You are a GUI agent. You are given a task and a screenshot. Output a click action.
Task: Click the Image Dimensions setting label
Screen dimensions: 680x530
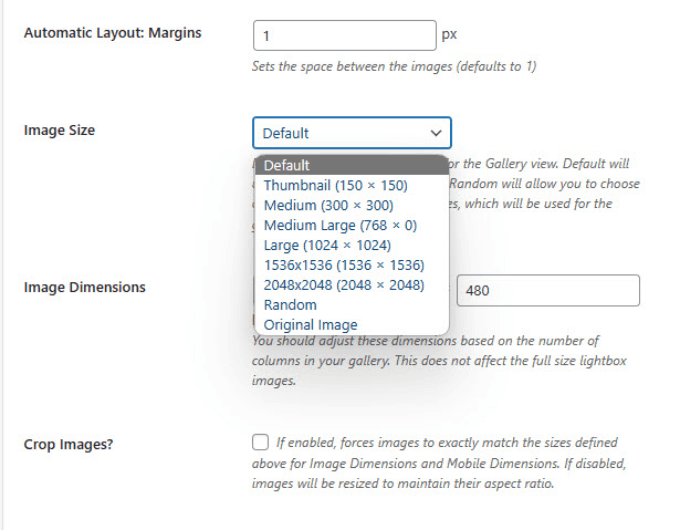tap(84, 287)
